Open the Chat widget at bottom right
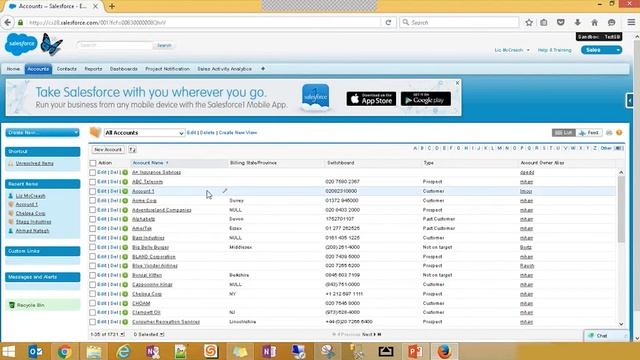Image resolution: width=640 pixels, height=360 pixels. [606, 336]
